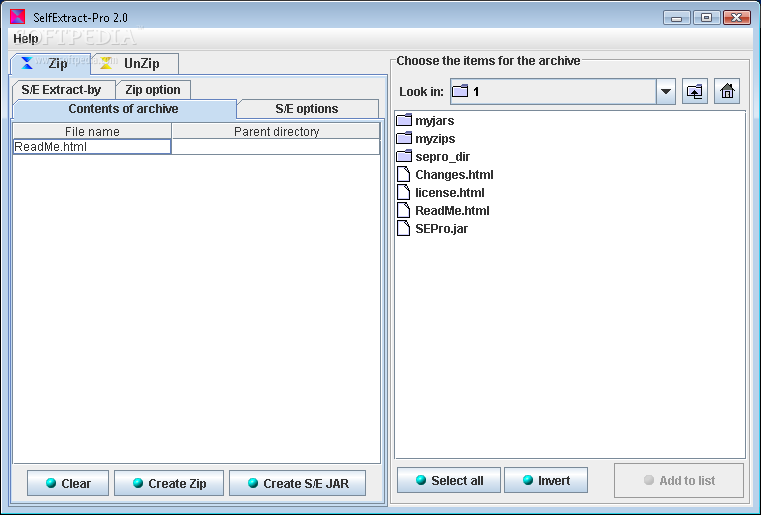Open the S/E options tab
The width and height of the screenshot is (761, 515).
(307, 109)
